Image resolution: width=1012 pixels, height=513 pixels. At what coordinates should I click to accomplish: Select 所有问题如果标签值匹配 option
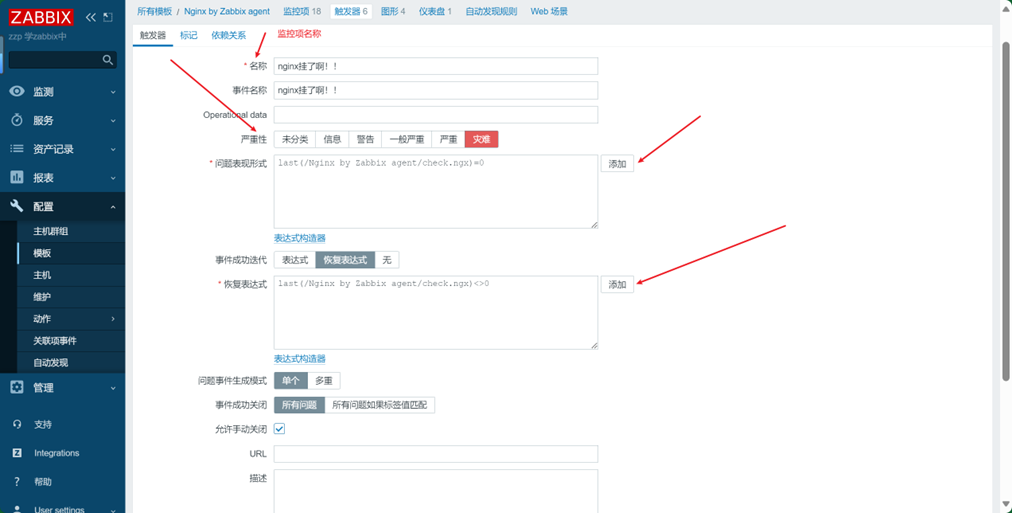tap(380, 405)
